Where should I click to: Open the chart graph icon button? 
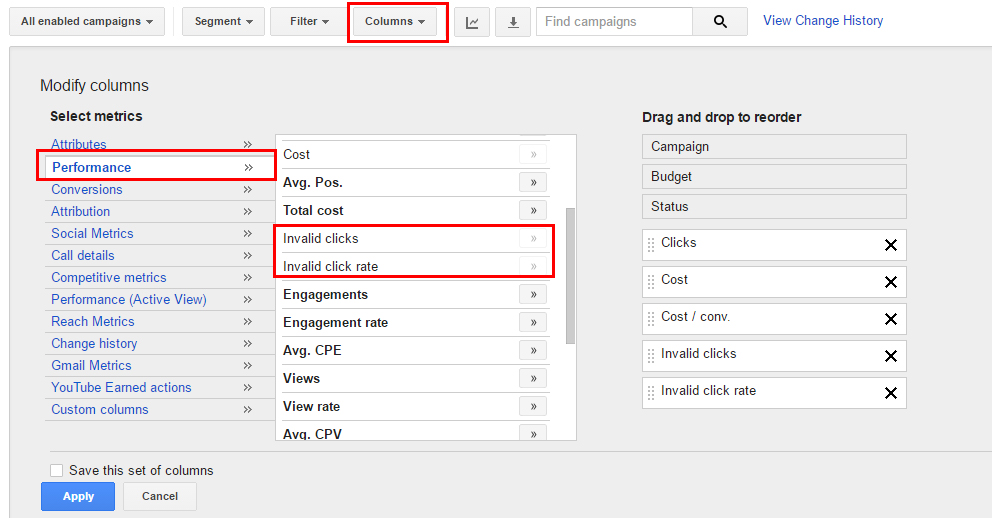pos(472,22)
